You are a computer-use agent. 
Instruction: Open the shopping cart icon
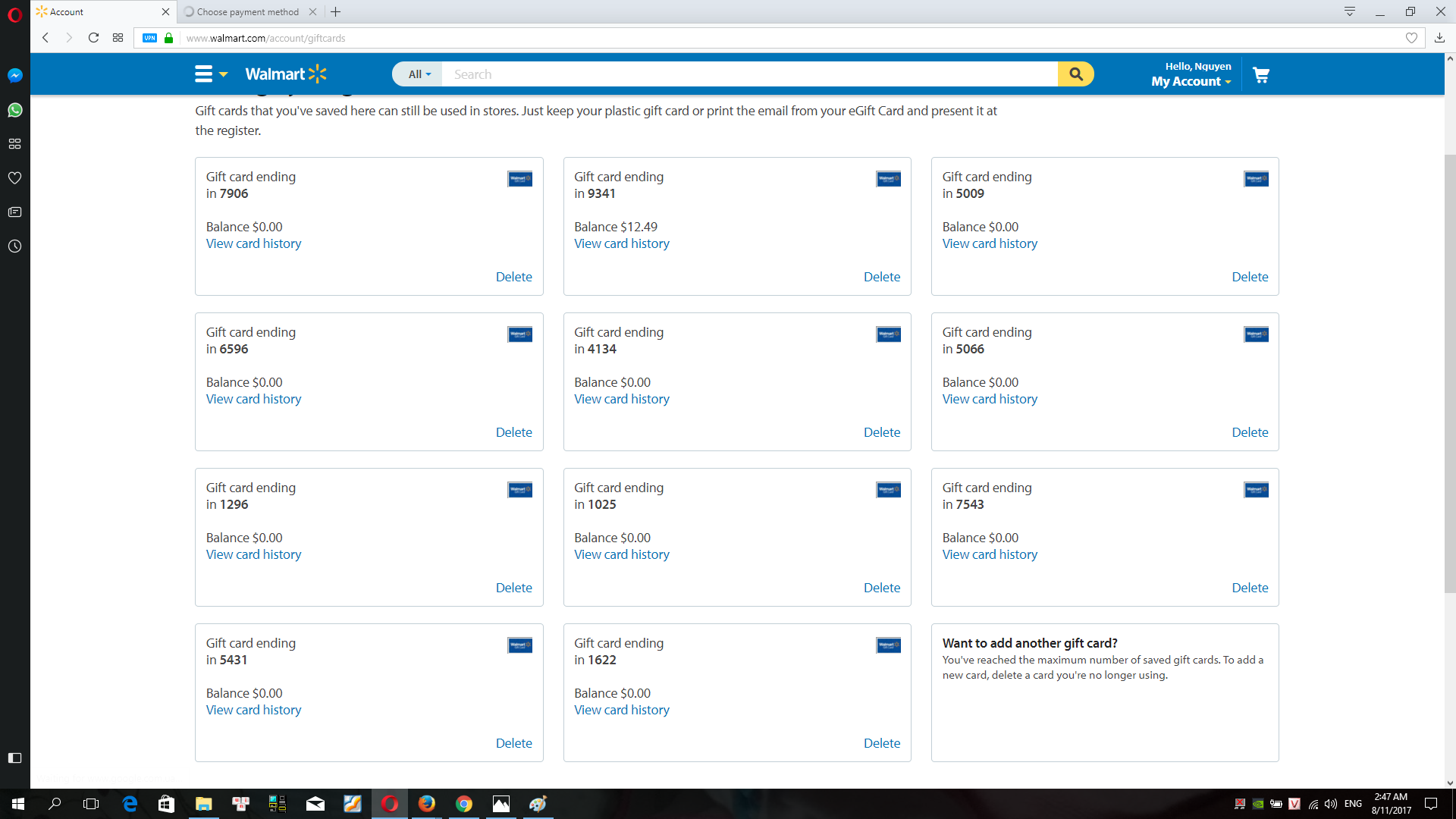(1260, 75)
